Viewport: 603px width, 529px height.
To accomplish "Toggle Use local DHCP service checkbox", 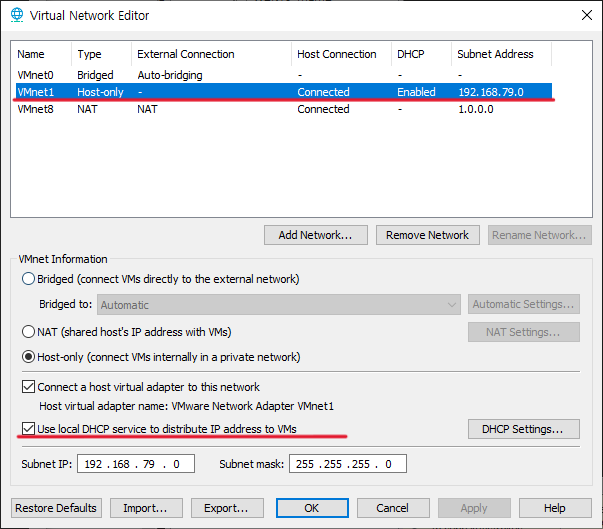I will coord(28,428).
